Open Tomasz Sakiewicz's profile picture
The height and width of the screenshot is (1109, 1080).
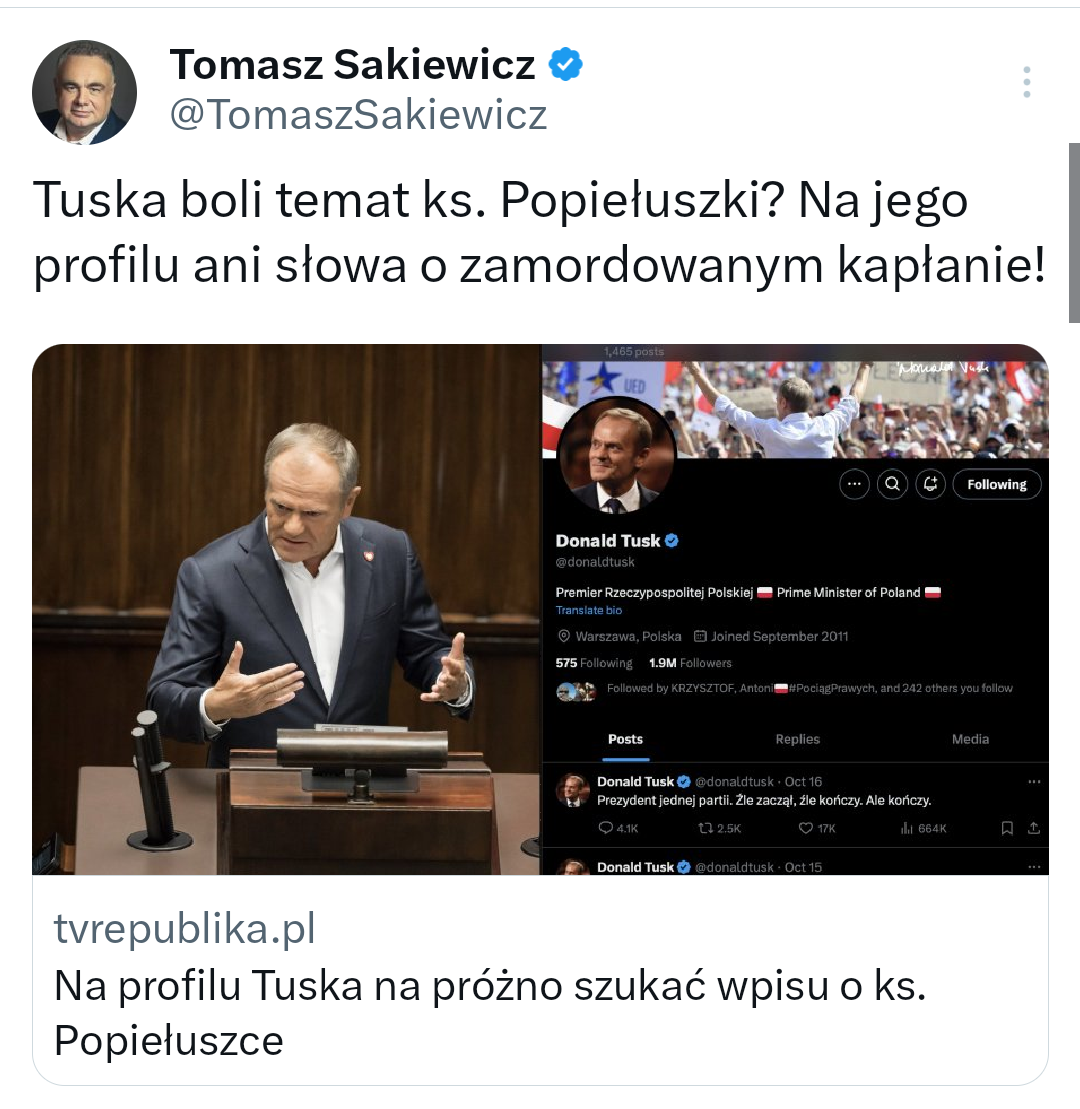click(x=84, y=92)
